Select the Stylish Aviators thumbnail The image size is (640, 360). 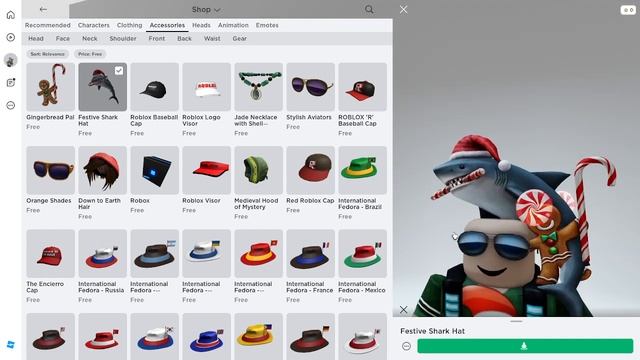click(311, 87)
